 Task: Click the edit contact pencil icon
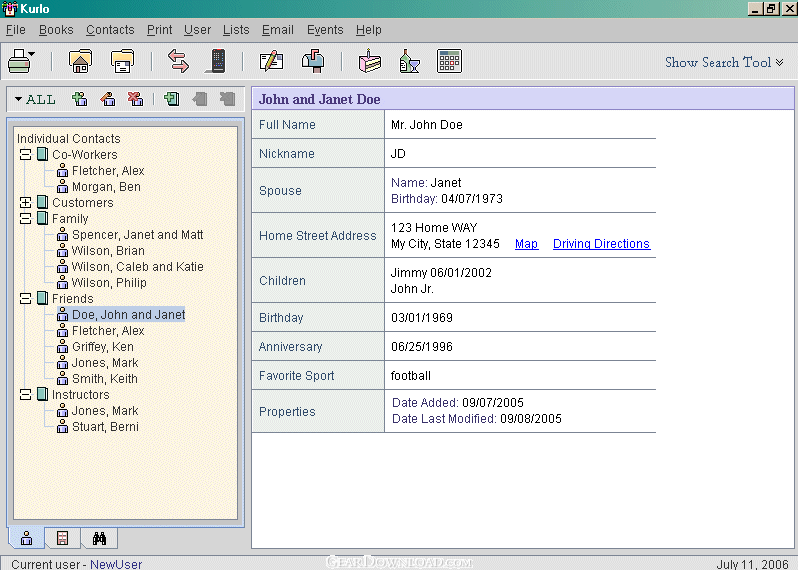(x=271, y=62)
